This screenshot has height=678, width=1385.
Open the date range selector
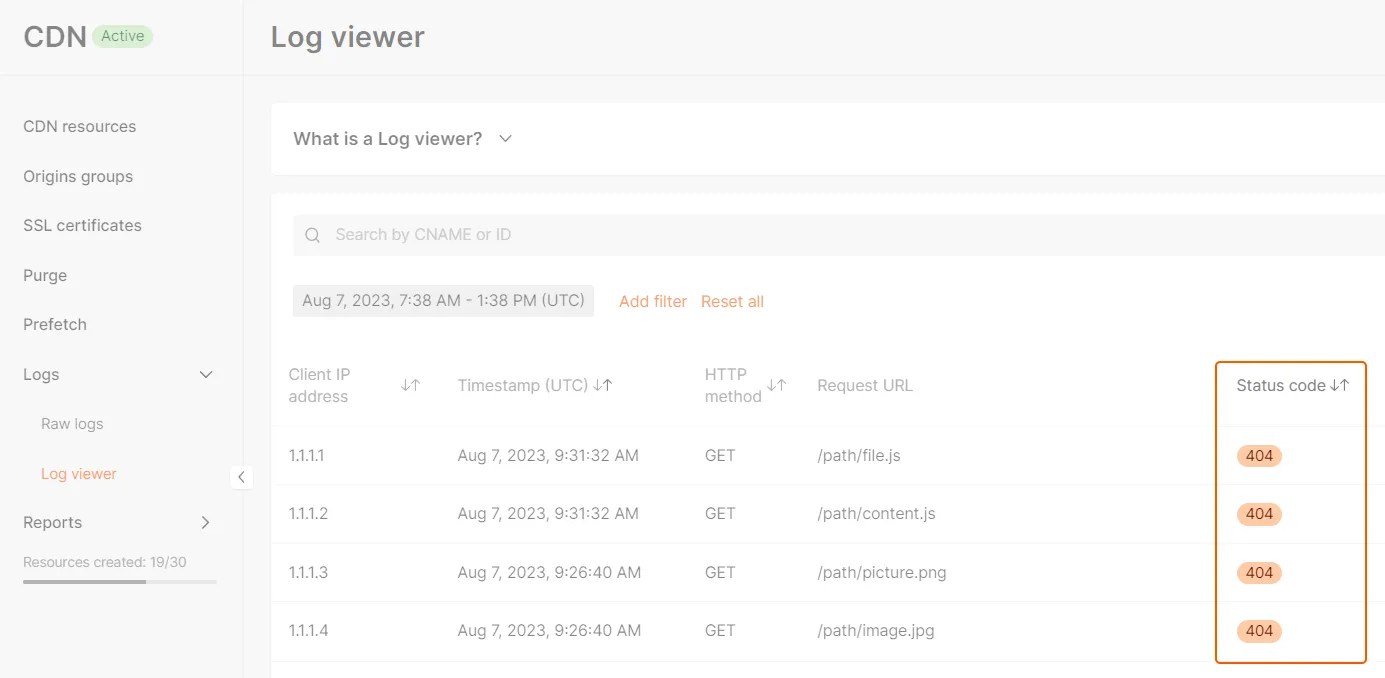click(443, 300)
